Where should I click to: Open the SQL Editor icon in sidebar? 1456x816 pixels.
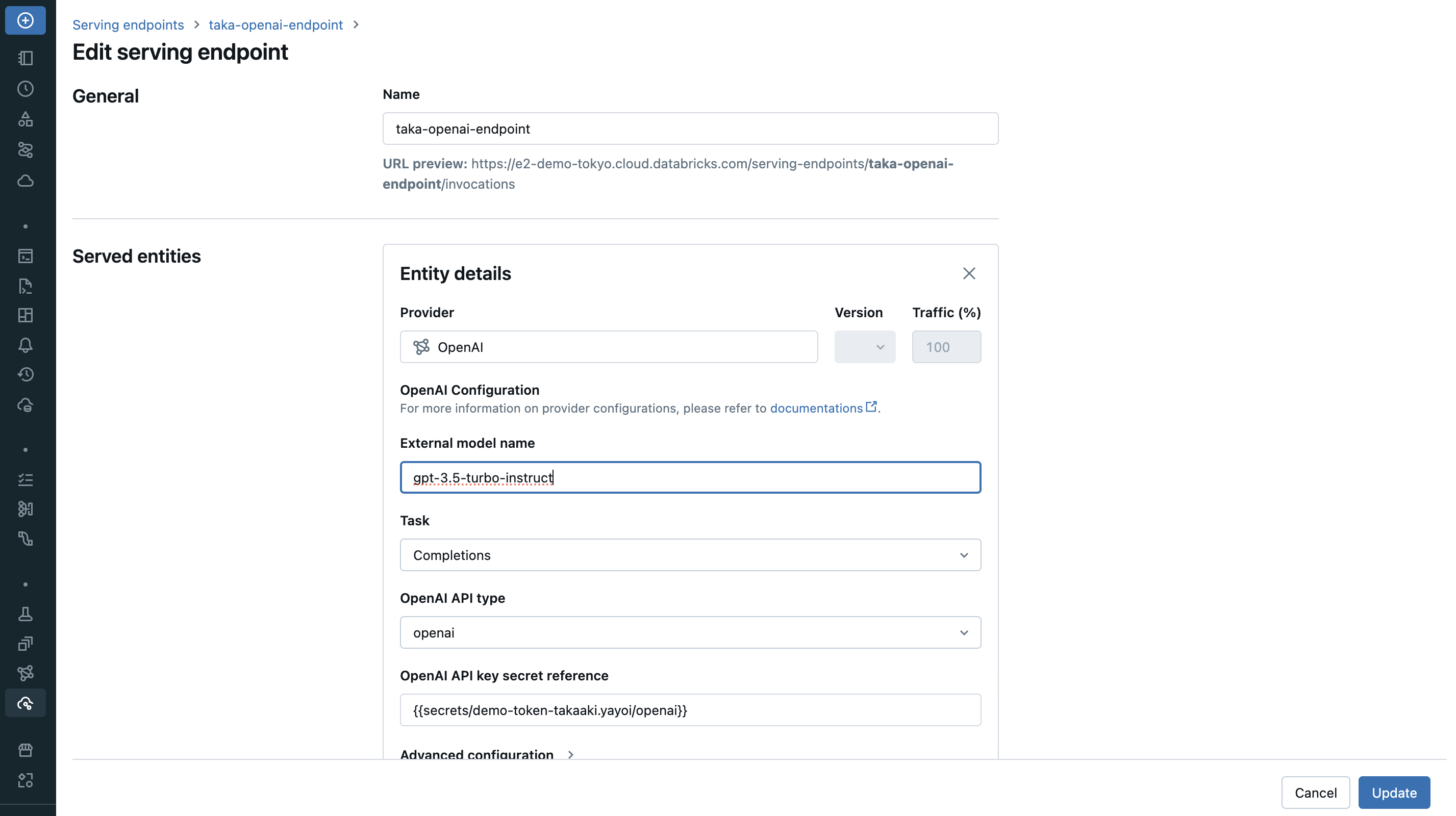[x=26, y=256]
